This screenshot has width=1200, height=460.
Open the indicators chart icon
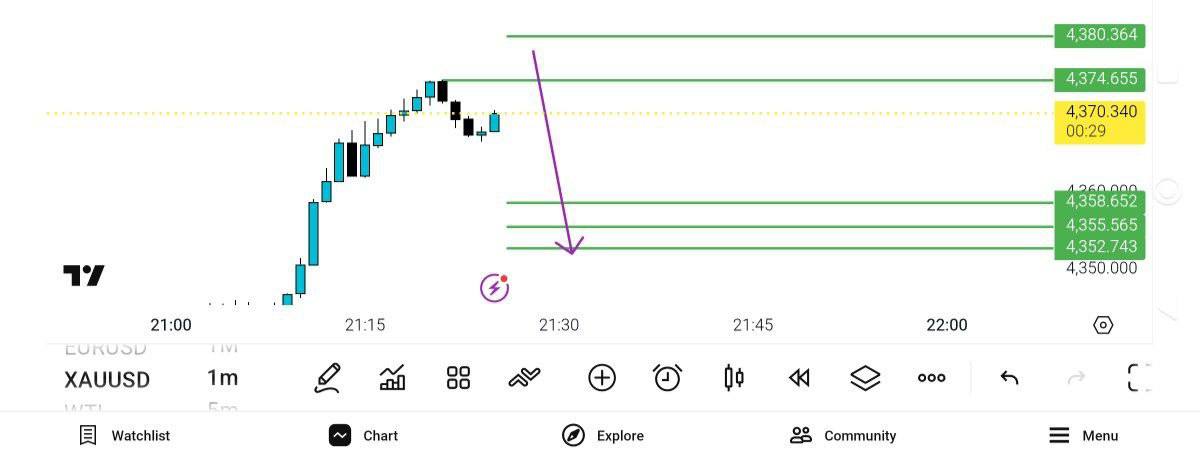coord(393,378)
